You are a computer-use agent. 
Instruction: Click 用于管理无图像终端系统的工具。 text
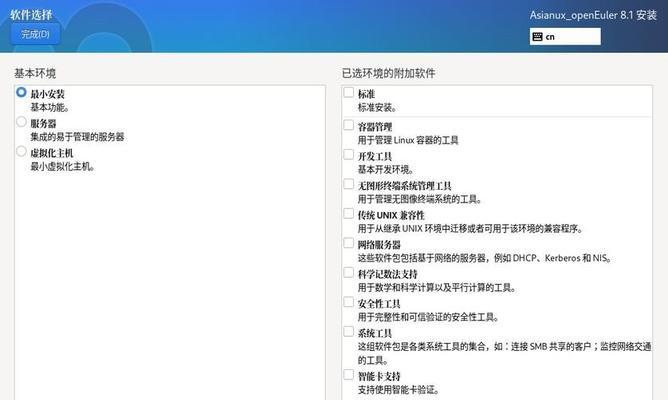[x=420, y=199]
